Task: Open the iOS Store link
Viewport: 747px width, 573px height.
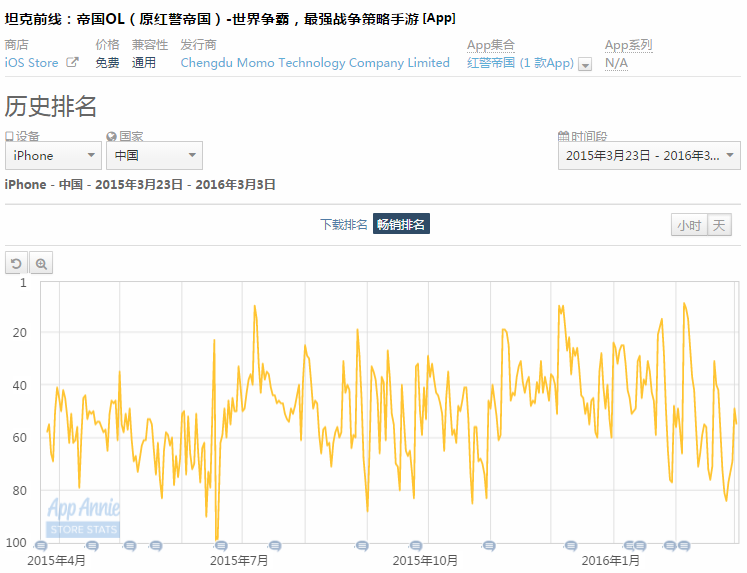Action: pos(31,62)
